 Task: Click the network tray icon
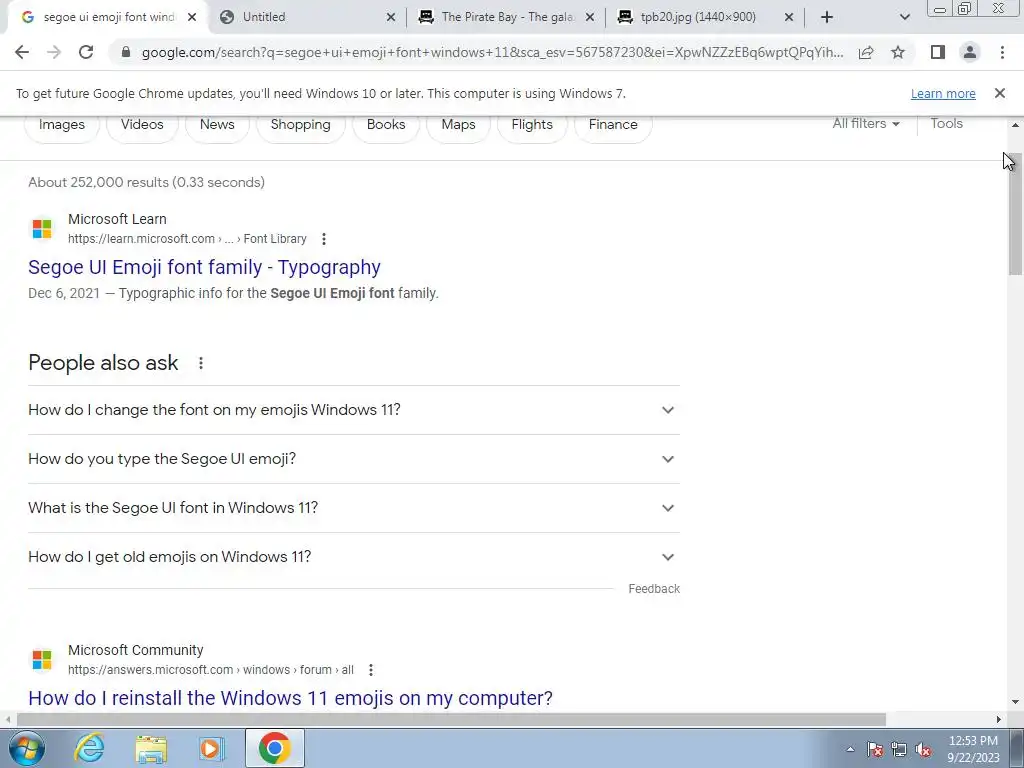[899, 750]
